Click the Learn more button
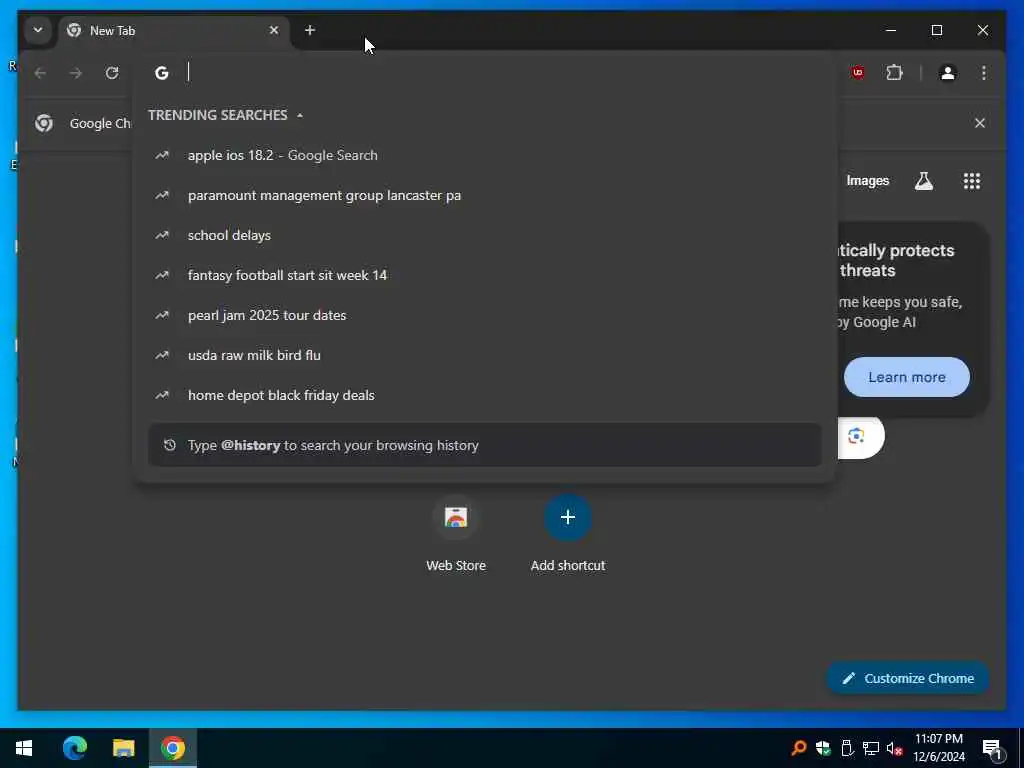 [906, 377]
